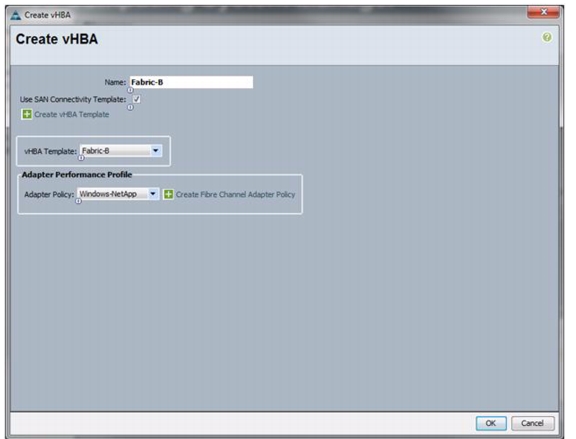576x439 pixels.
Task: Select the Fabric-B value in vHBA Template combo
Action: click(115, 151)
